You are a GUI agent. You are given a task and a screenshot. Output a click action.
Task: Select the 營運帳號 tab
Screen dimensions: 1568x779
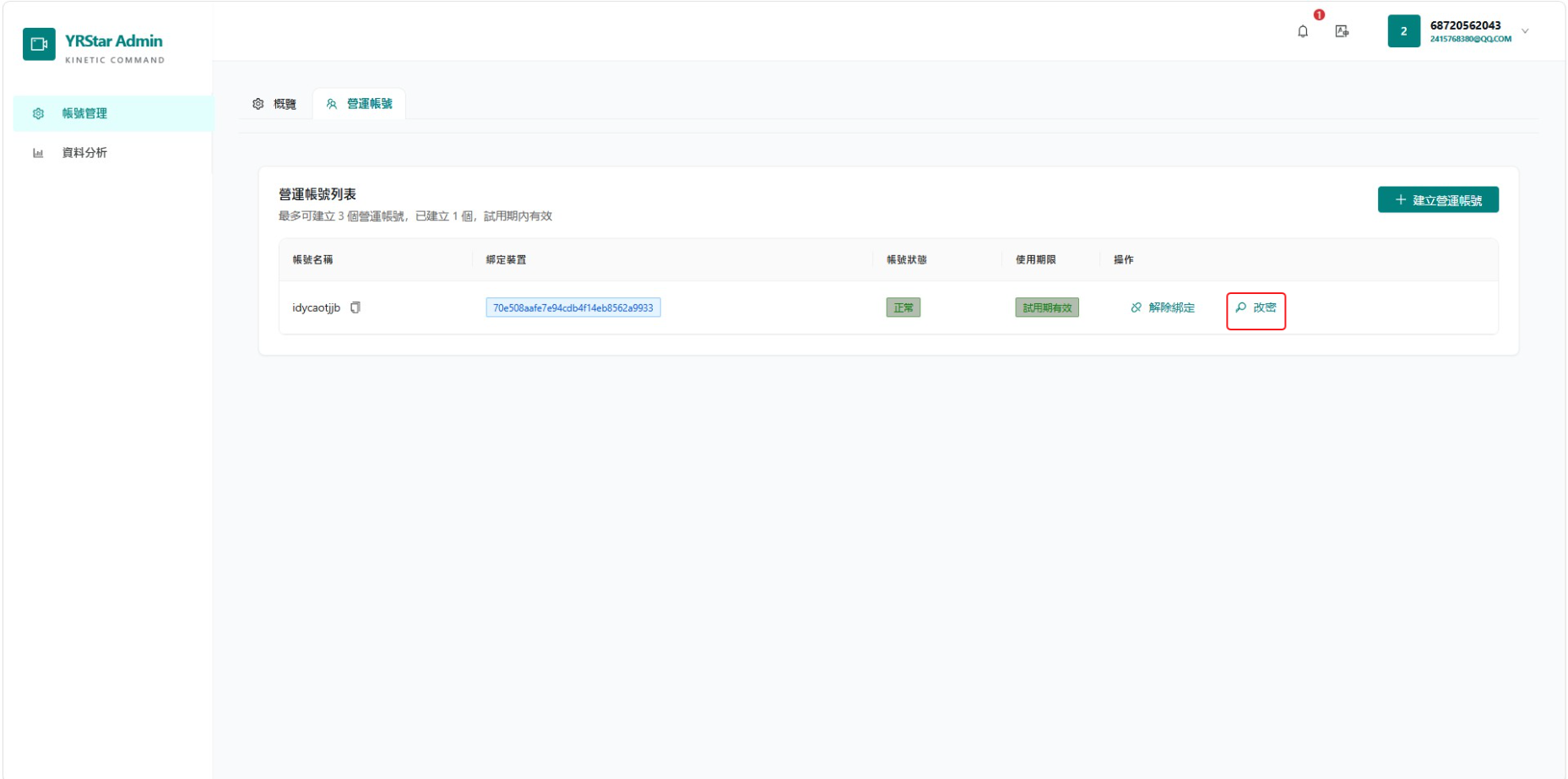pyautogui.click(x=359, y=104)
